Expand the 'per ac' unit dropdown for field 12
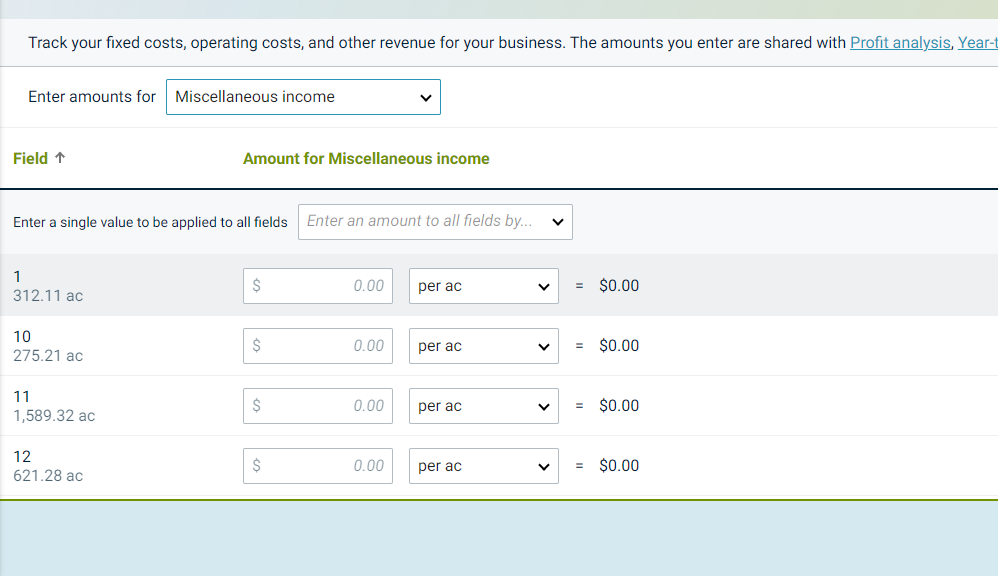This screenshot has width=998, height=576. tap(484, 466)
